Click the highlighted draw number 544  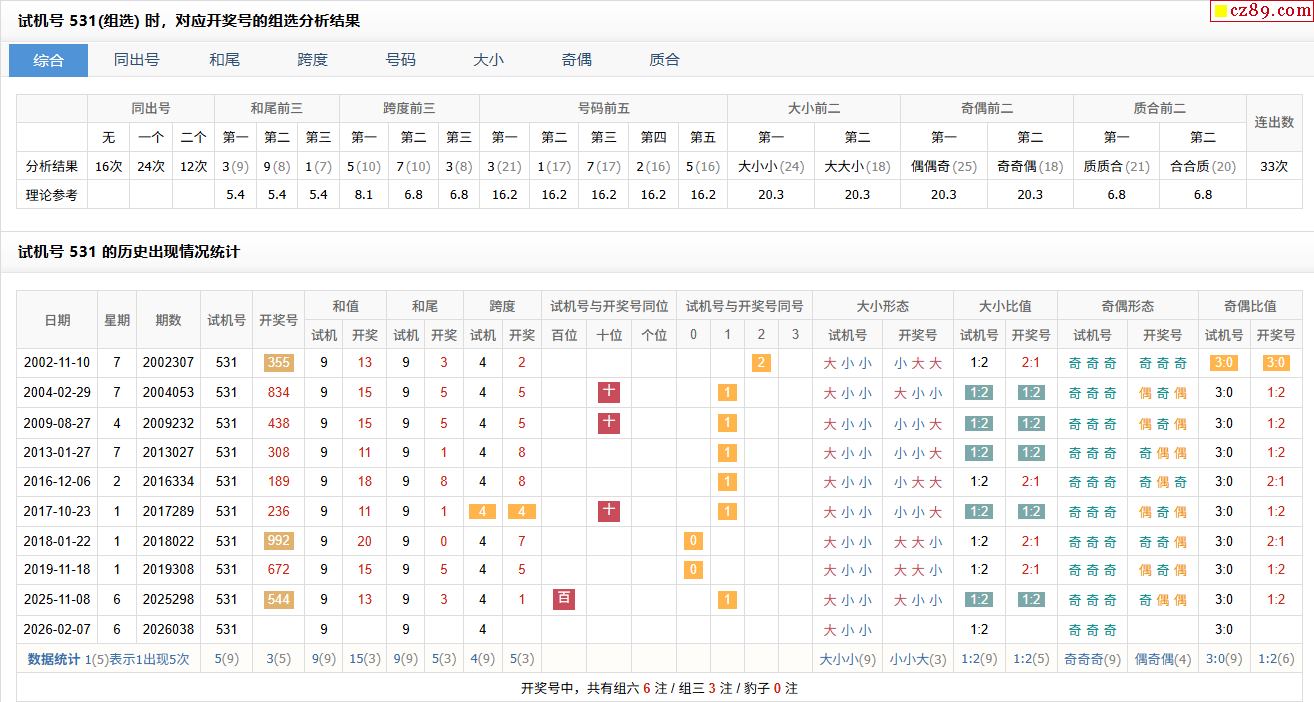[279, 600]
